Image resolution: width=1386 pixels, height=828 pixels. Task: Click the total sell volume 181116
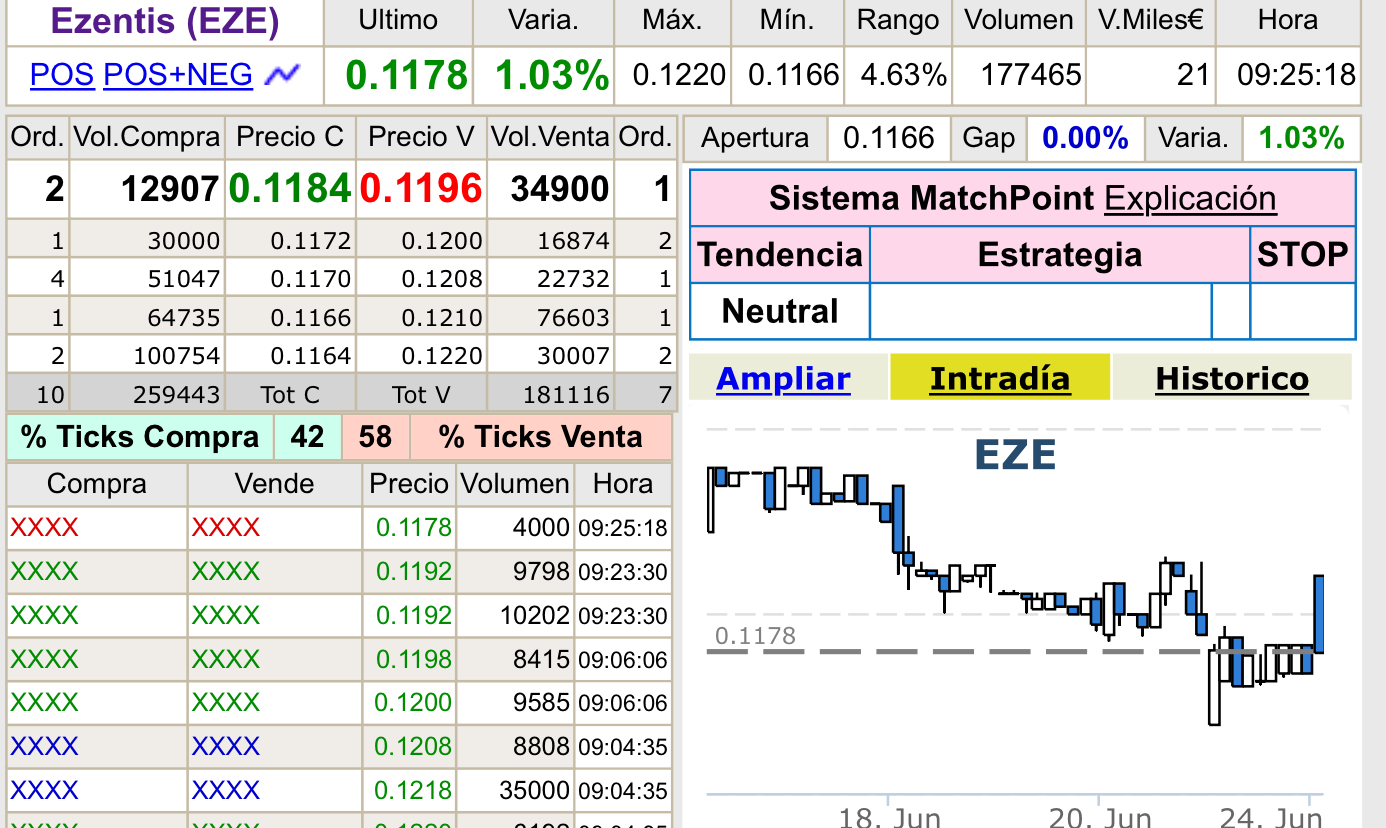(566, 395)
